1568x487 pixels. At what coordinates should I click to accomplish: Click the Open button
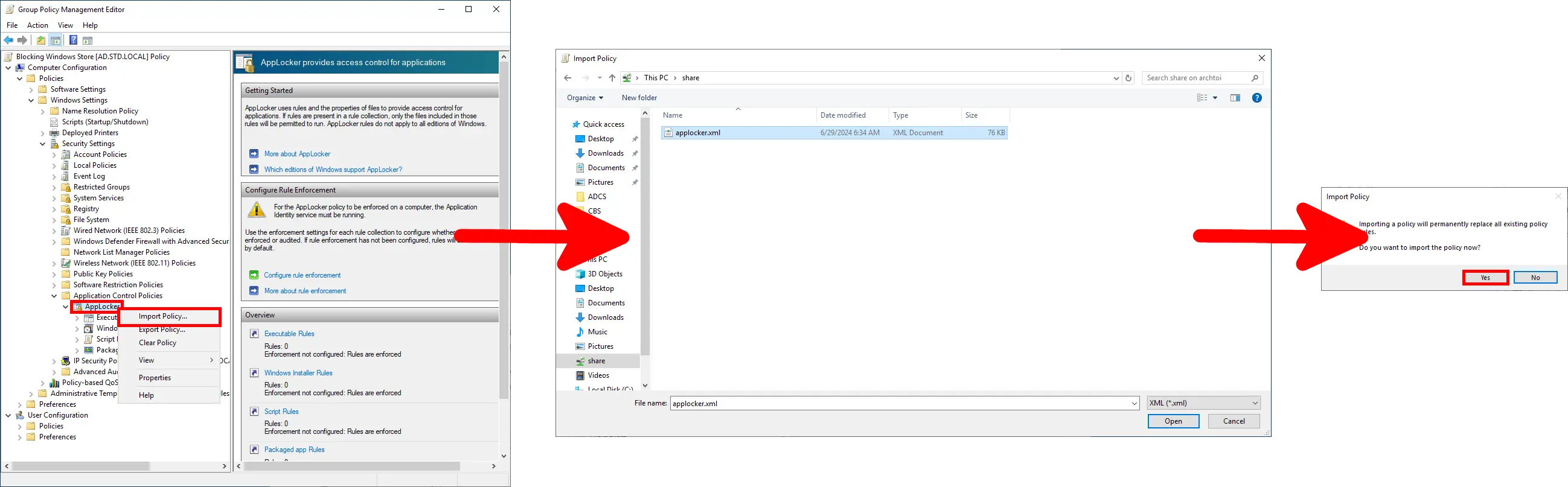click(1173, 421)
